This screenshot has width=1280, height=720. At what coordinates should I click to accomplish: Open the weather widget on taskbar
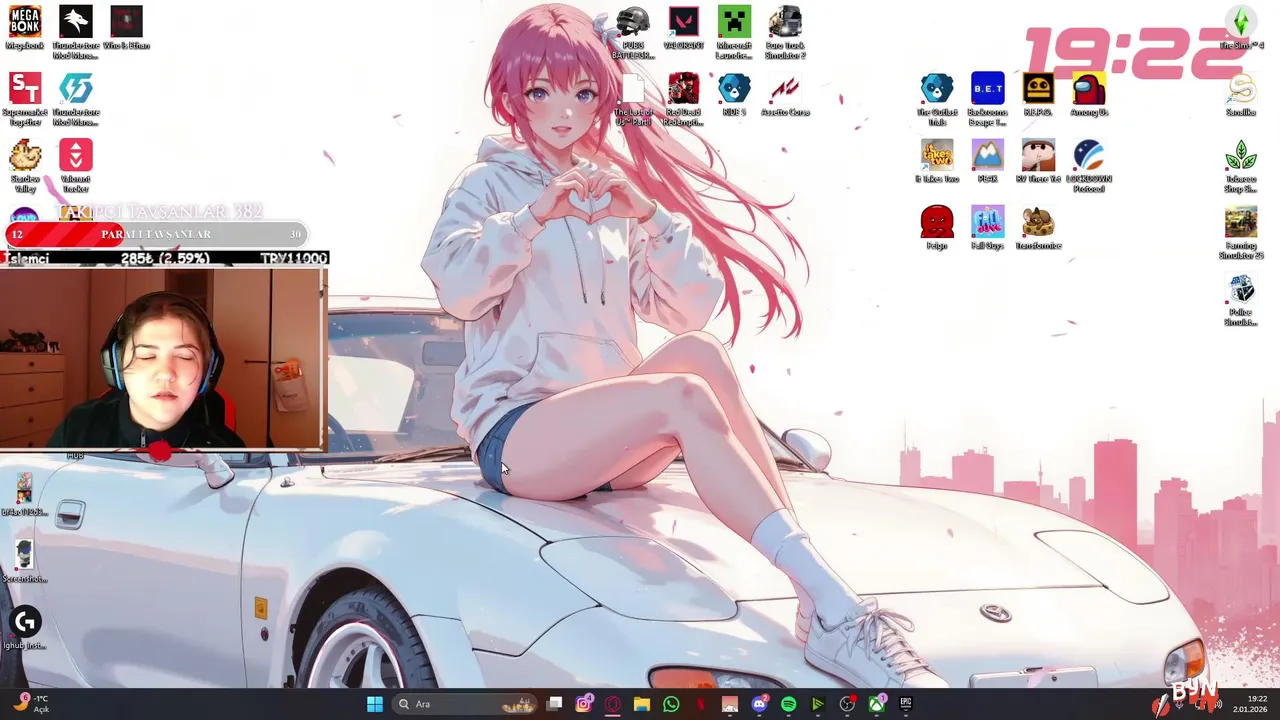[30, 704]
